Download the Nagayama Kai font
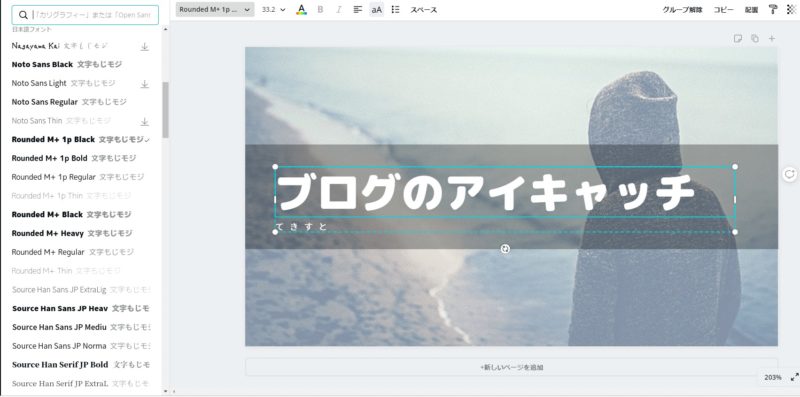This screenshot has width=800, height=397. pyautogui.click(x=145, y=46)
